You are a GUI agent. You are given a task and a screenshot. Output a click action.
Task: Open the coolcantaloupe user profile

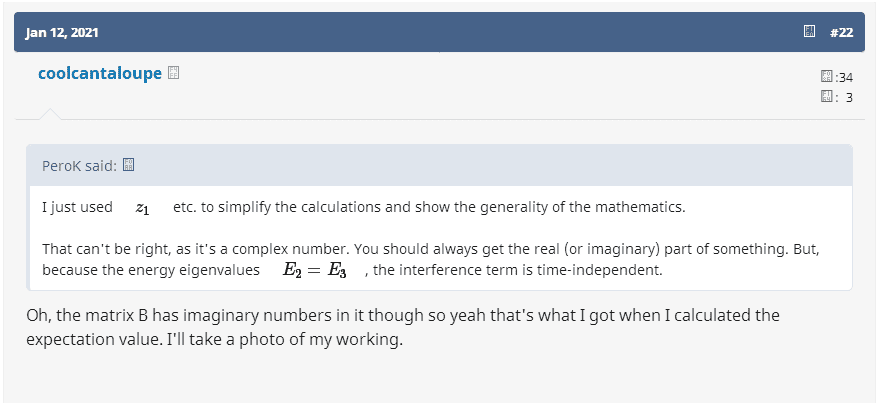coord(99,73)
